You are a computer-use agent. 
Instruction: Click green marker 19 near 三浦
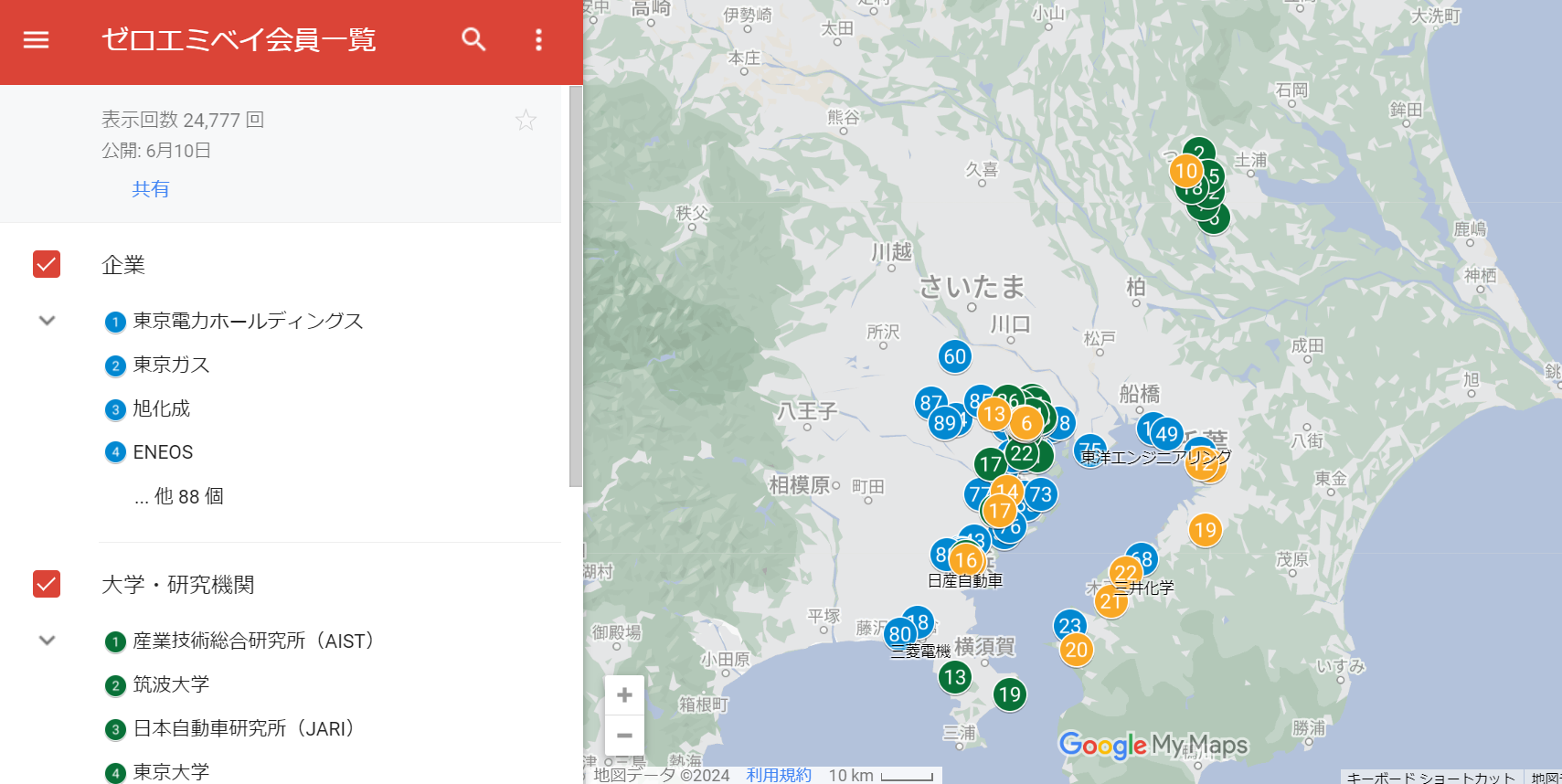[x=1010, y=694]
